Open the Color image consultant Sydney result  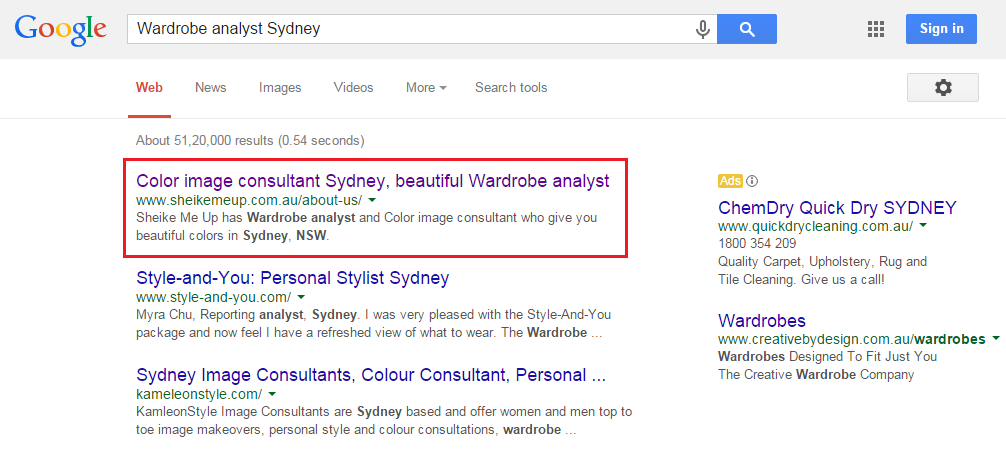click(x=373, y=181)
